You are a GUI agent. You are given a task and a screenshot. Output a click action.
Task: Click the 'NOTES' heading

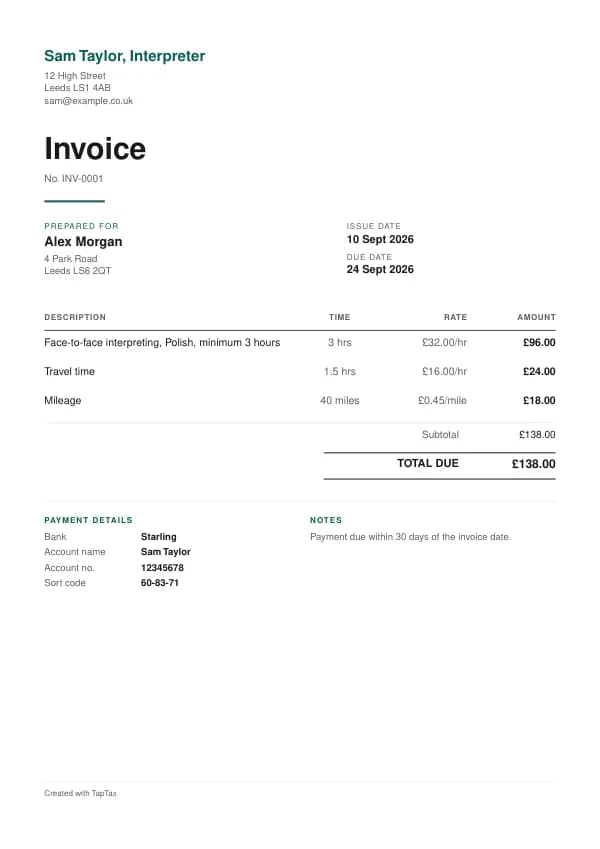pyautogui.click(x=326, y=520)
